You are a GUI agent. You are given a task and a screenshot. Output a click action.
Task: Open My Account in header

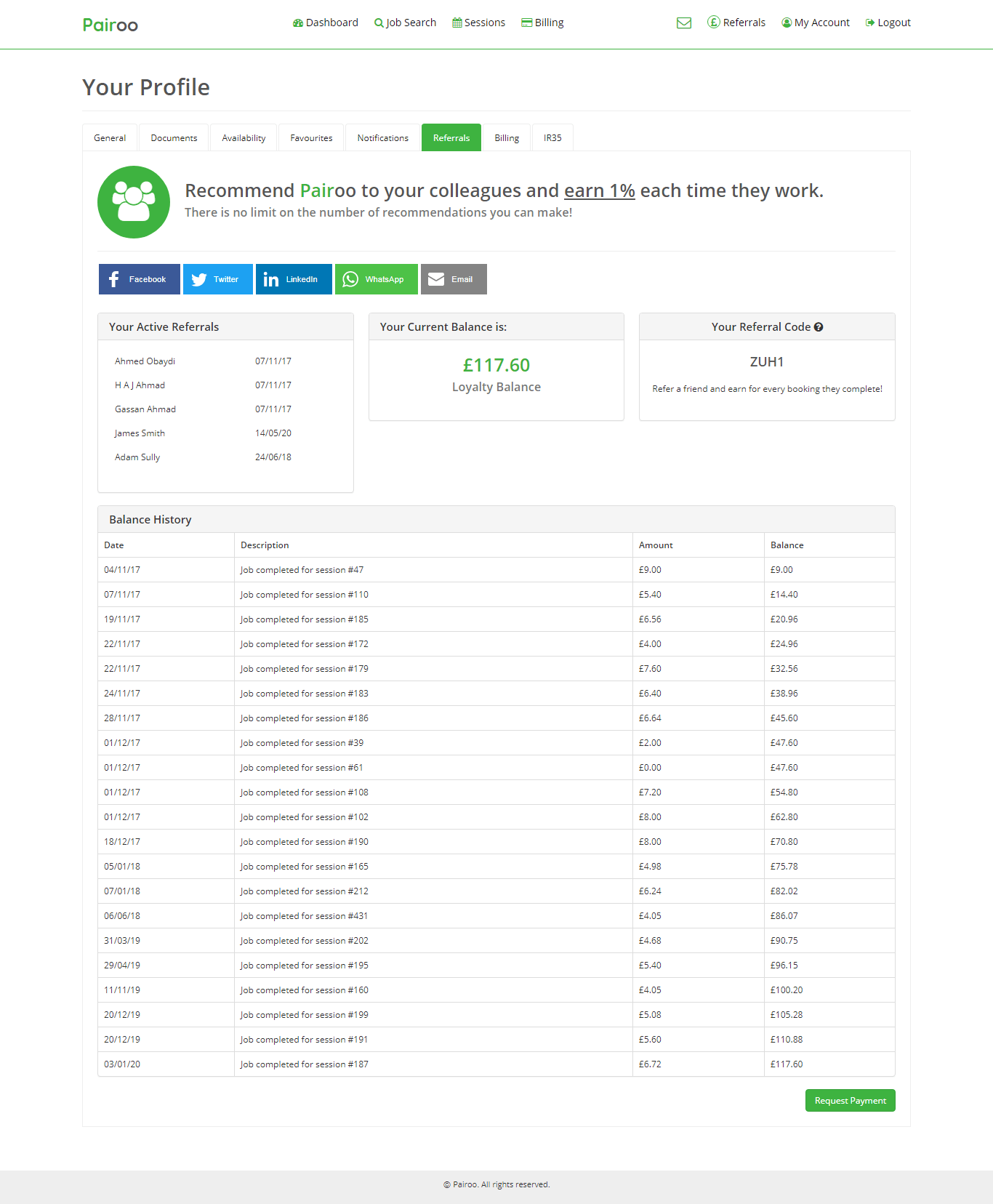(x=815, y=23)
